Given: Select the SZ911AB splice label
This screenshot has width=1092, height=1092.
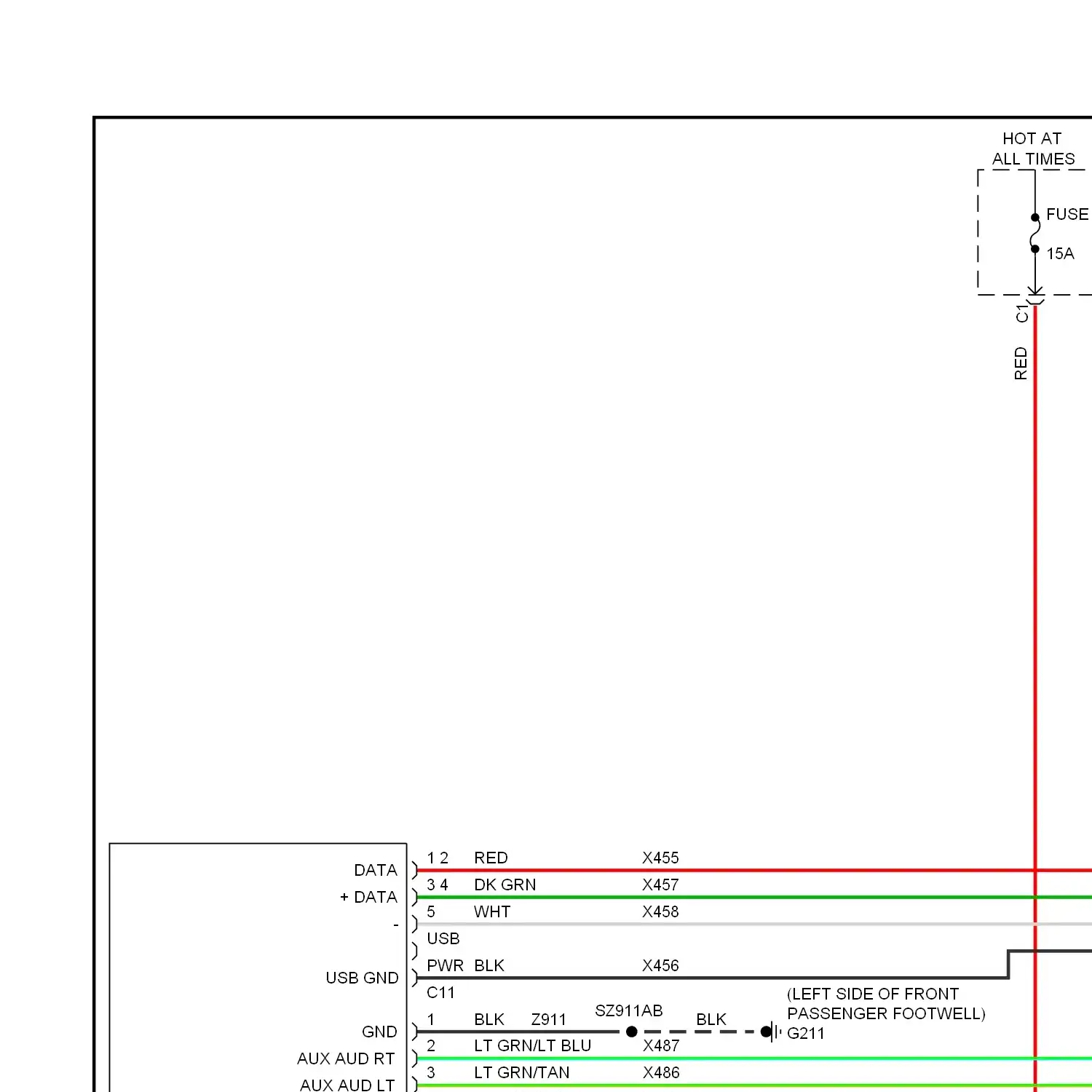Looking at the screenshot, I should click(629, 1010).
